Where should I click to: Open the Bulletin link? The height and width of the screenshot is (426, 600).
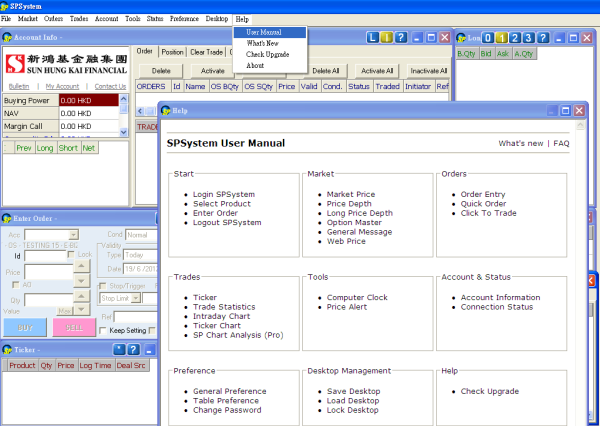(x=19, y=87)
